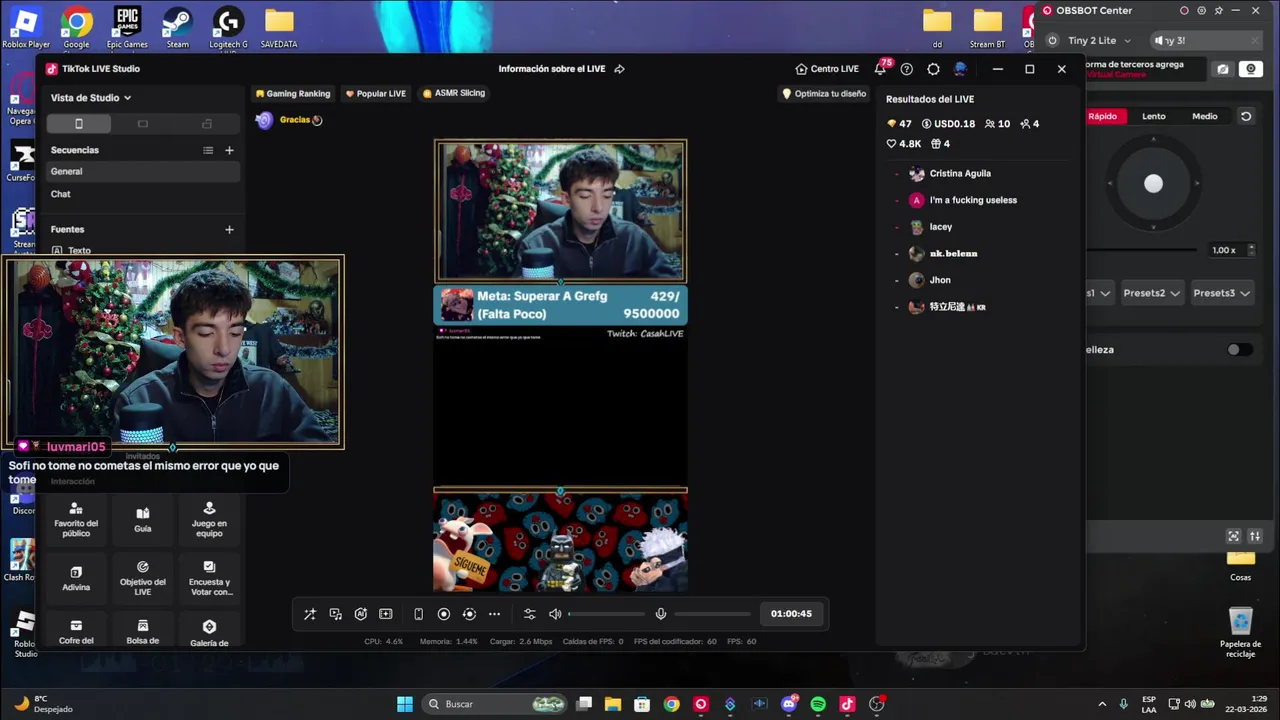
Task: Click the replay capture circular icon
Action: tap(469, 614)
